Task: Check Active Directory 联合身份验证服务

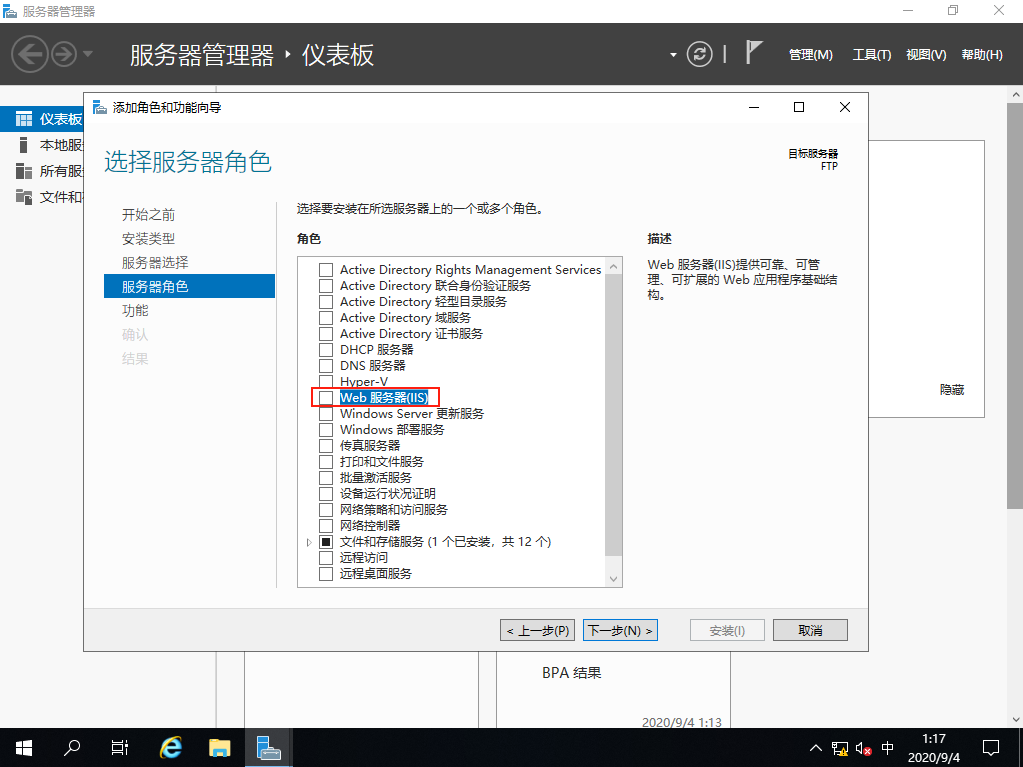Action: click(x=326, y=286)
